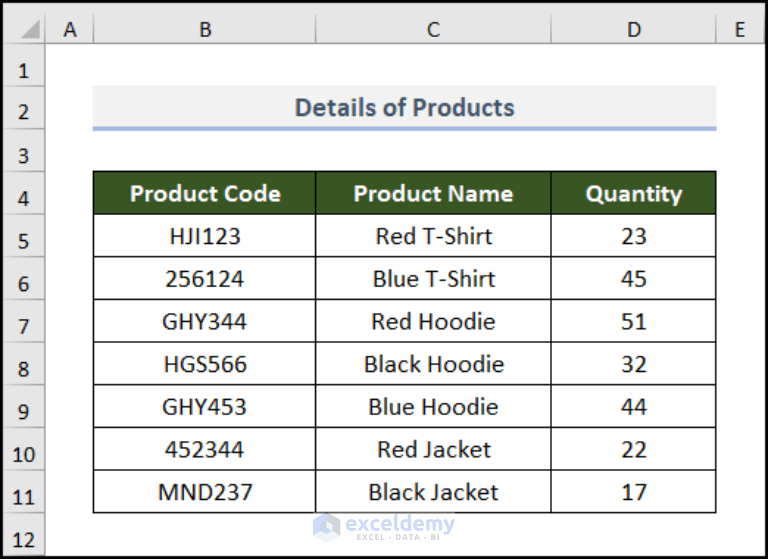Click quantity 45 for Blue T-Shirt
768x559 pixels.
(633, 279)
